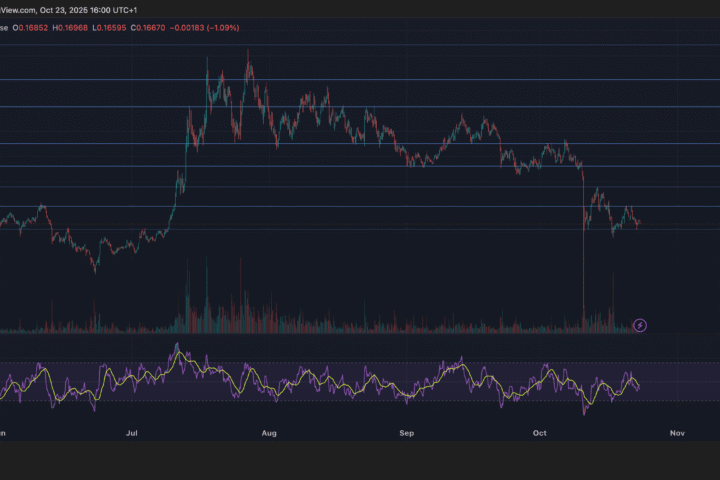Select the topmost horizontal level line
Screen dimensions: 720x480
(x=360, y=44)
